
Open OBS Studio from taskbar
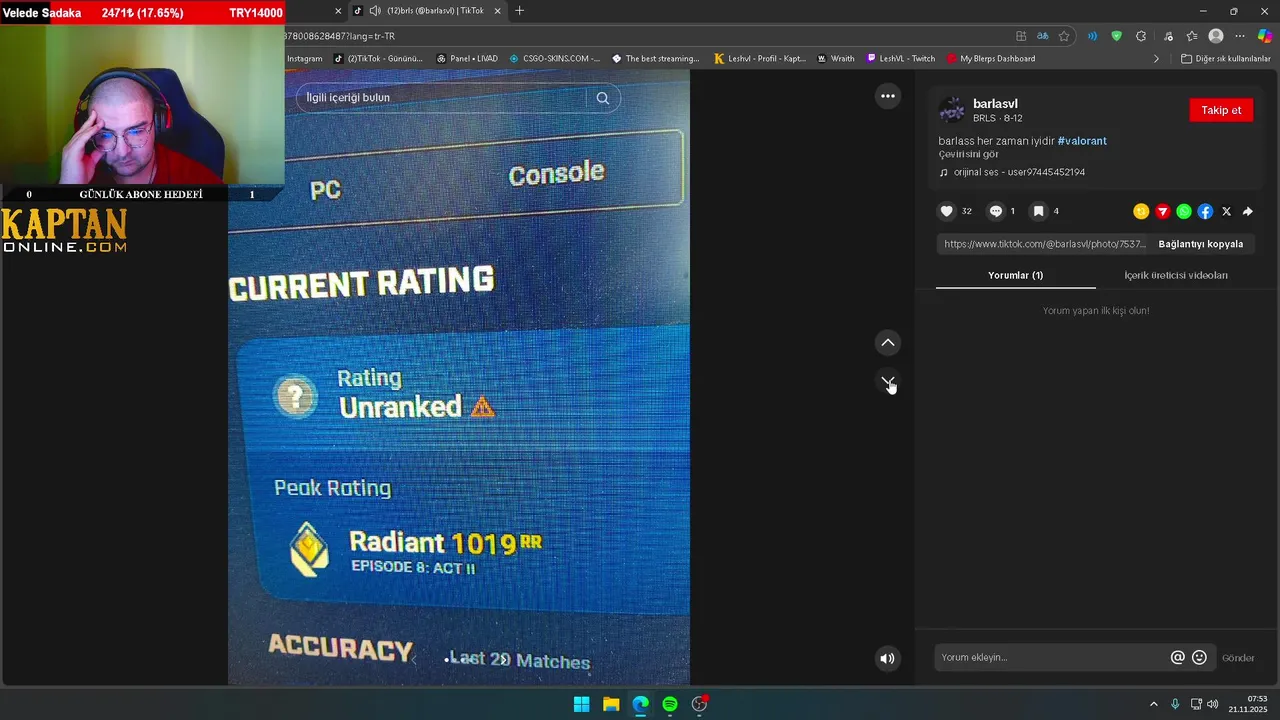coord(700,704)
